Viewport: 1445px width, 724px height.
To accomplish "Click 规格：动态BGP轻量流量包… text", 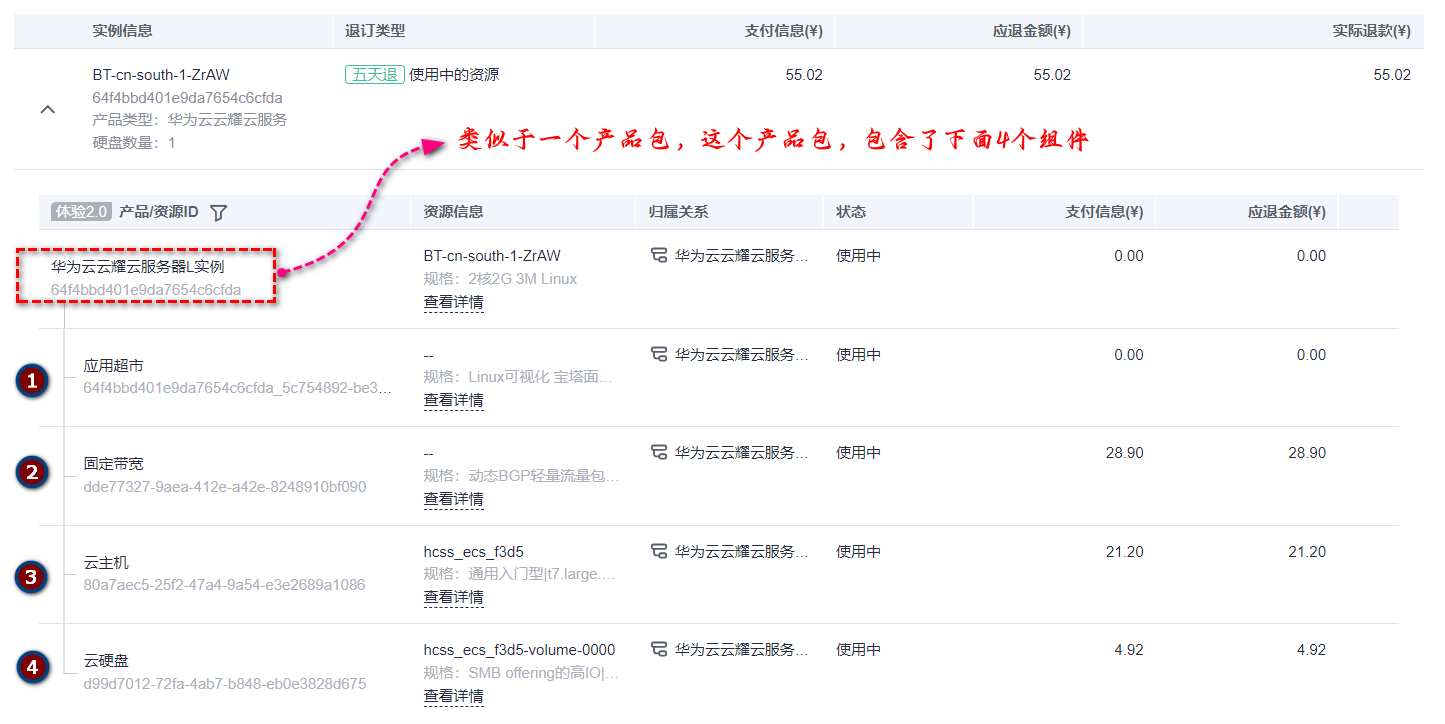I will [522, 476].
